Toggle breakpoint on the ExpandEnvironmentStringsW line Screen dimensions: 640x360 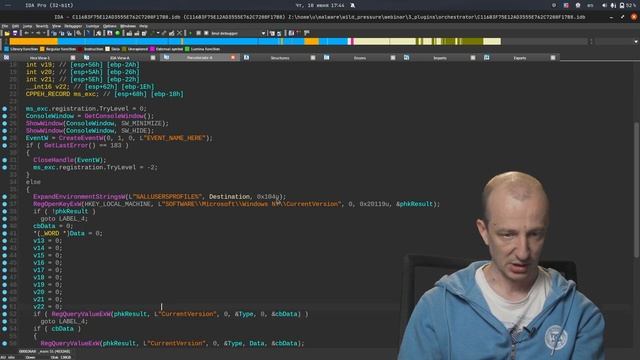coord(4,197)
